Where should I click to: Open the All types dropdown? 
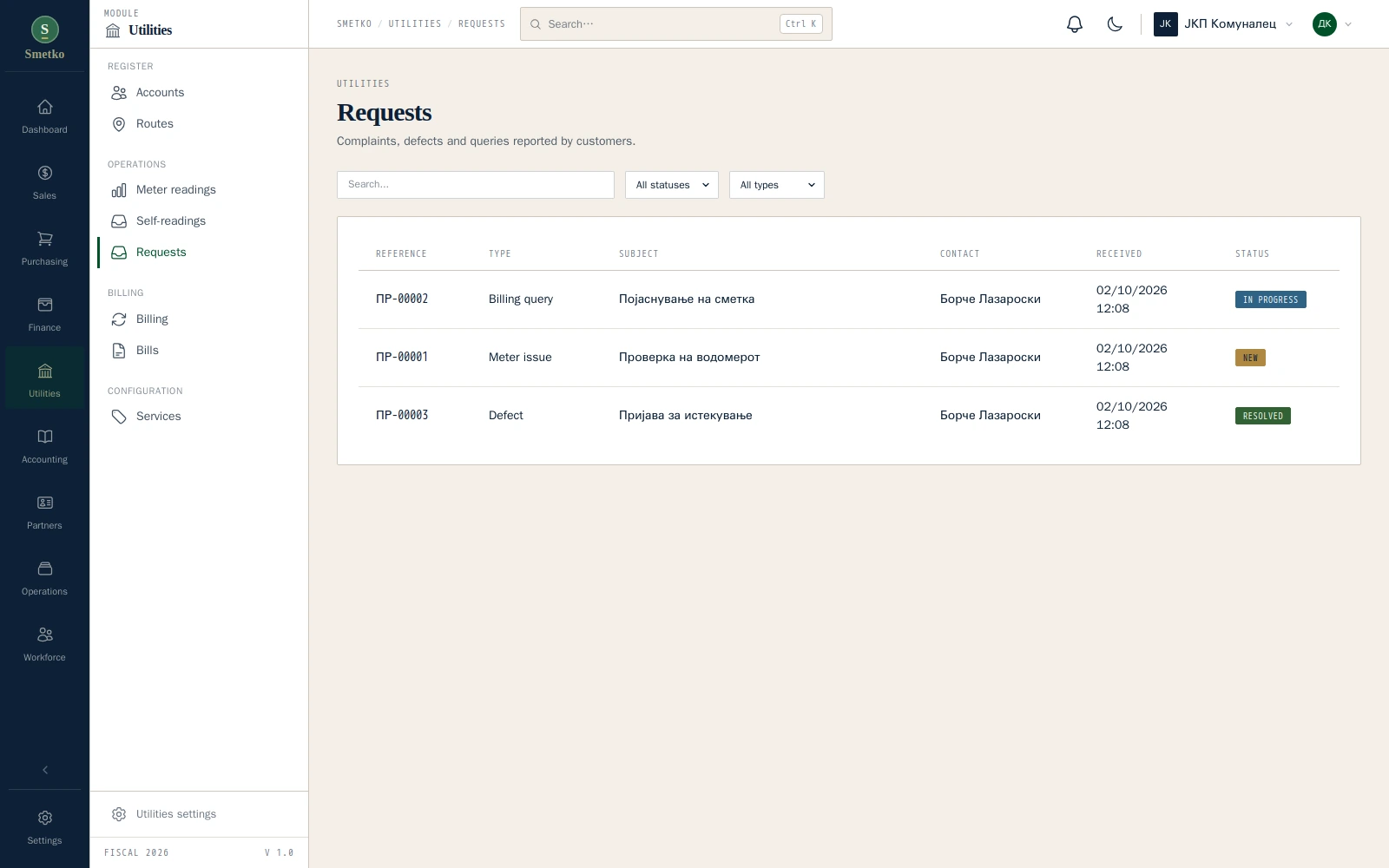click(x=777, y=185)
